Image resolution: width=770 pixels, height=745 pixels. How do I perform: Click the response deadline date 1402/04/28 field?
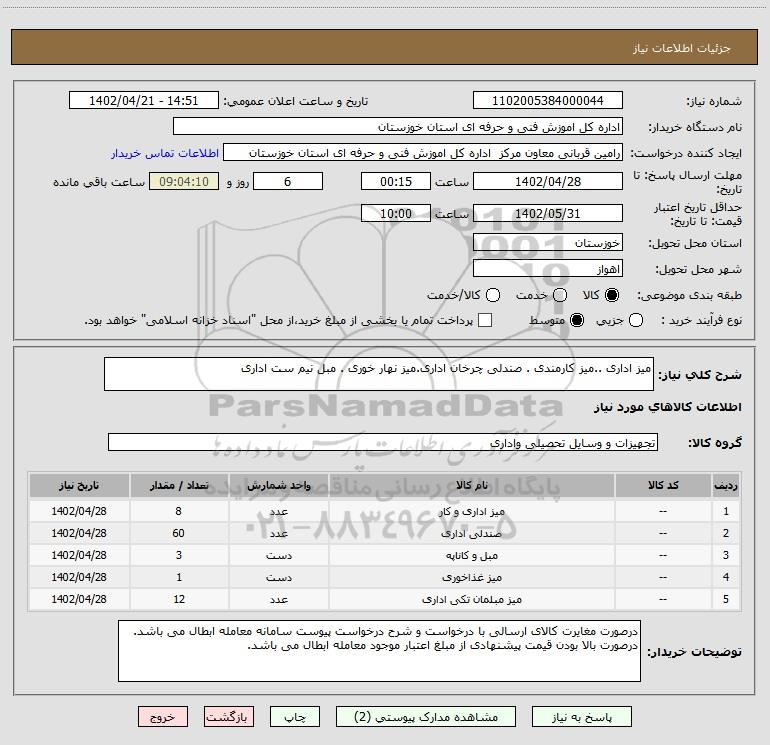(x=548, y=181)
